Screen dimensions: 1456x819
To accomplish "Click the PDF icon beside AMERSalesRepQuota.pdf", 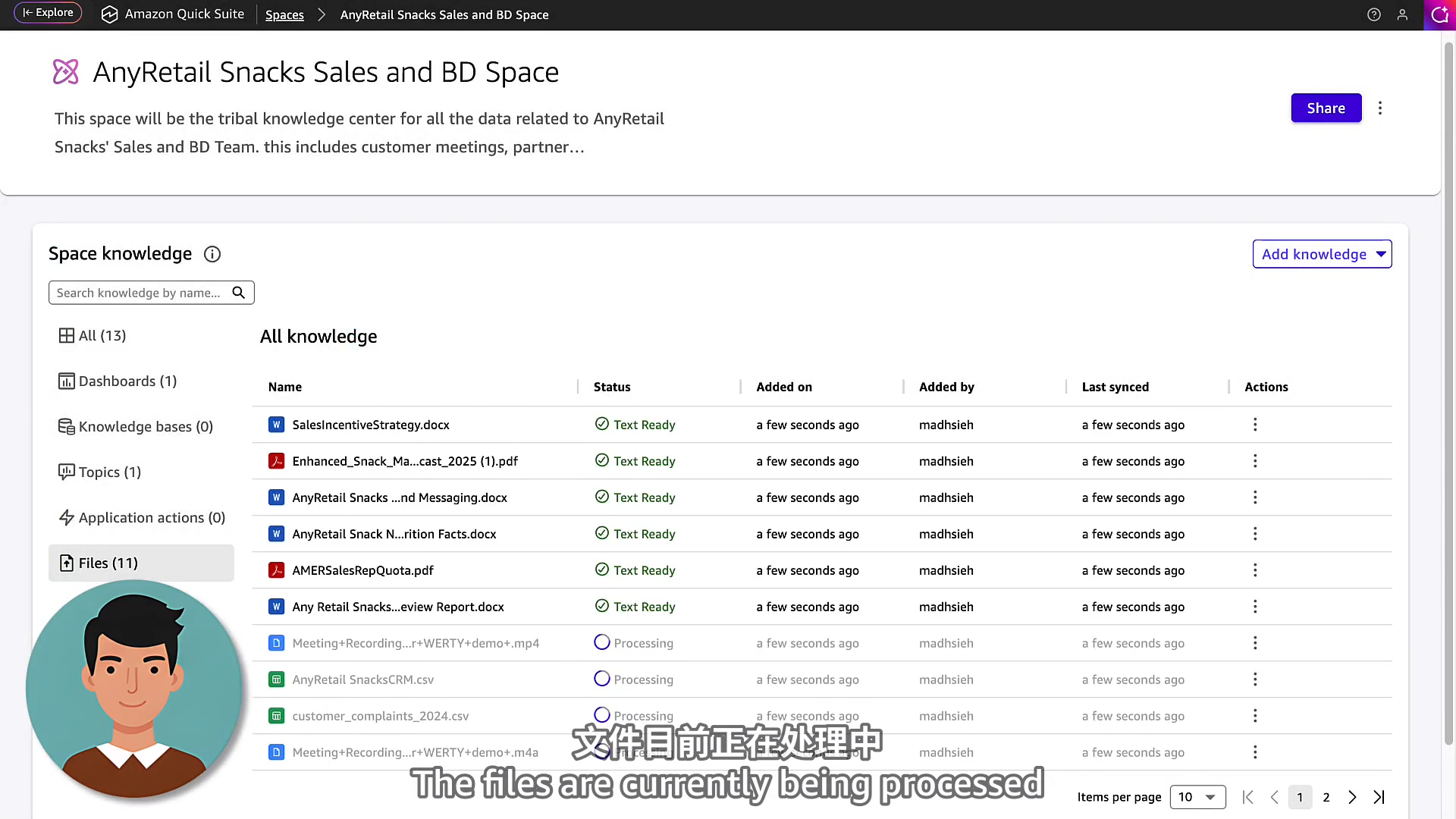I will (277, 570).
